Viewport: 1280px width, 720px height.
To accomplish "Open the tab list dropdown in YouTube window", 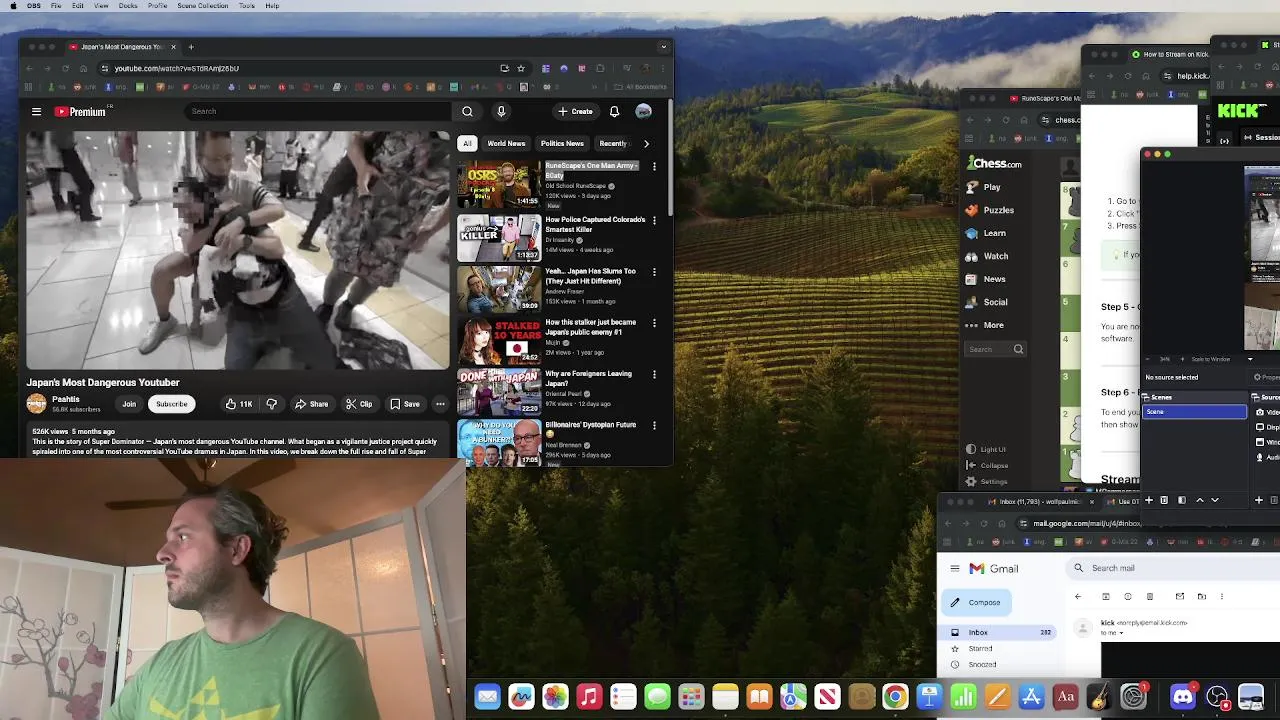I will (x=663, y=47).
